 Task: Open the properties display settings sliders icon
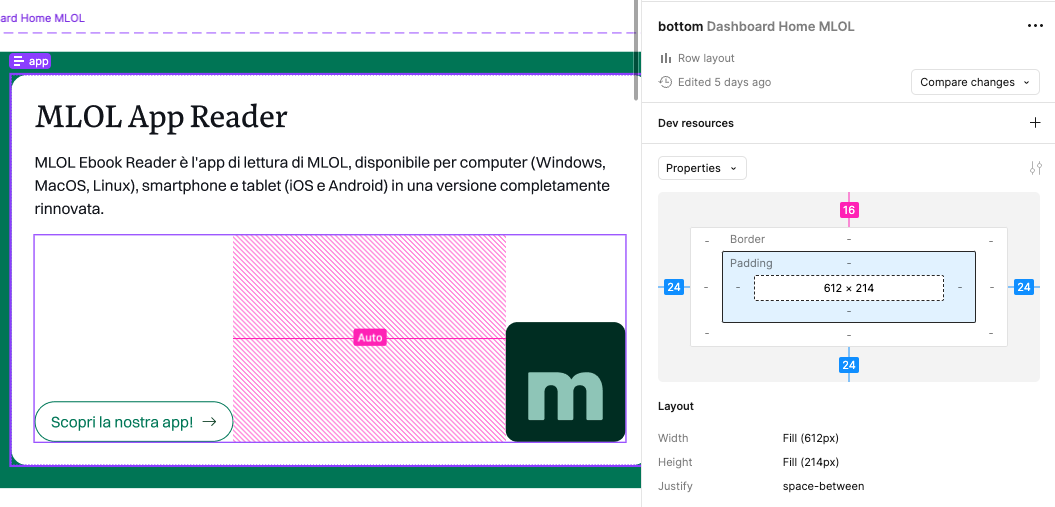1035,168
